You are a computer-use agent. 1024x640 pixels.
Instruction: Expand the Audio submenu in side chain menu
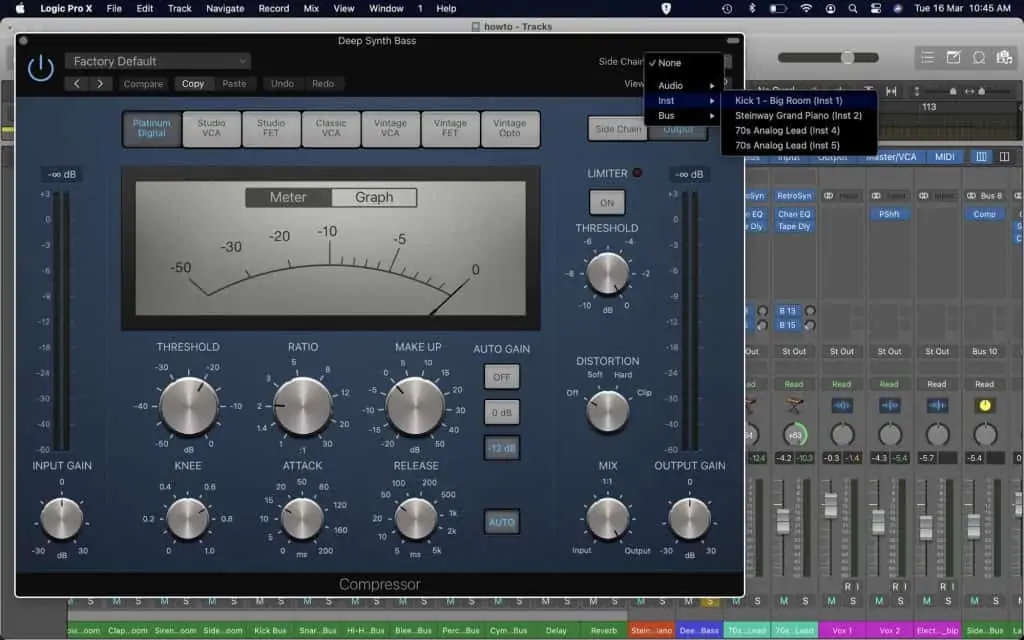click(683, 86)
